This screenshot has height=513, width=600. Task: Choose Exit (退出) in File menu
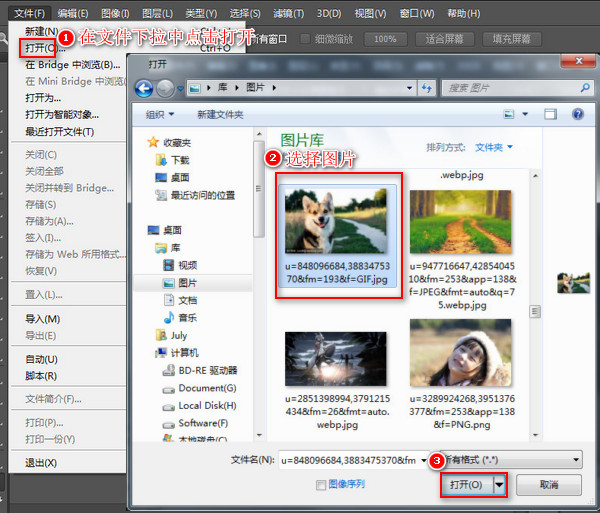pos(41,463)
